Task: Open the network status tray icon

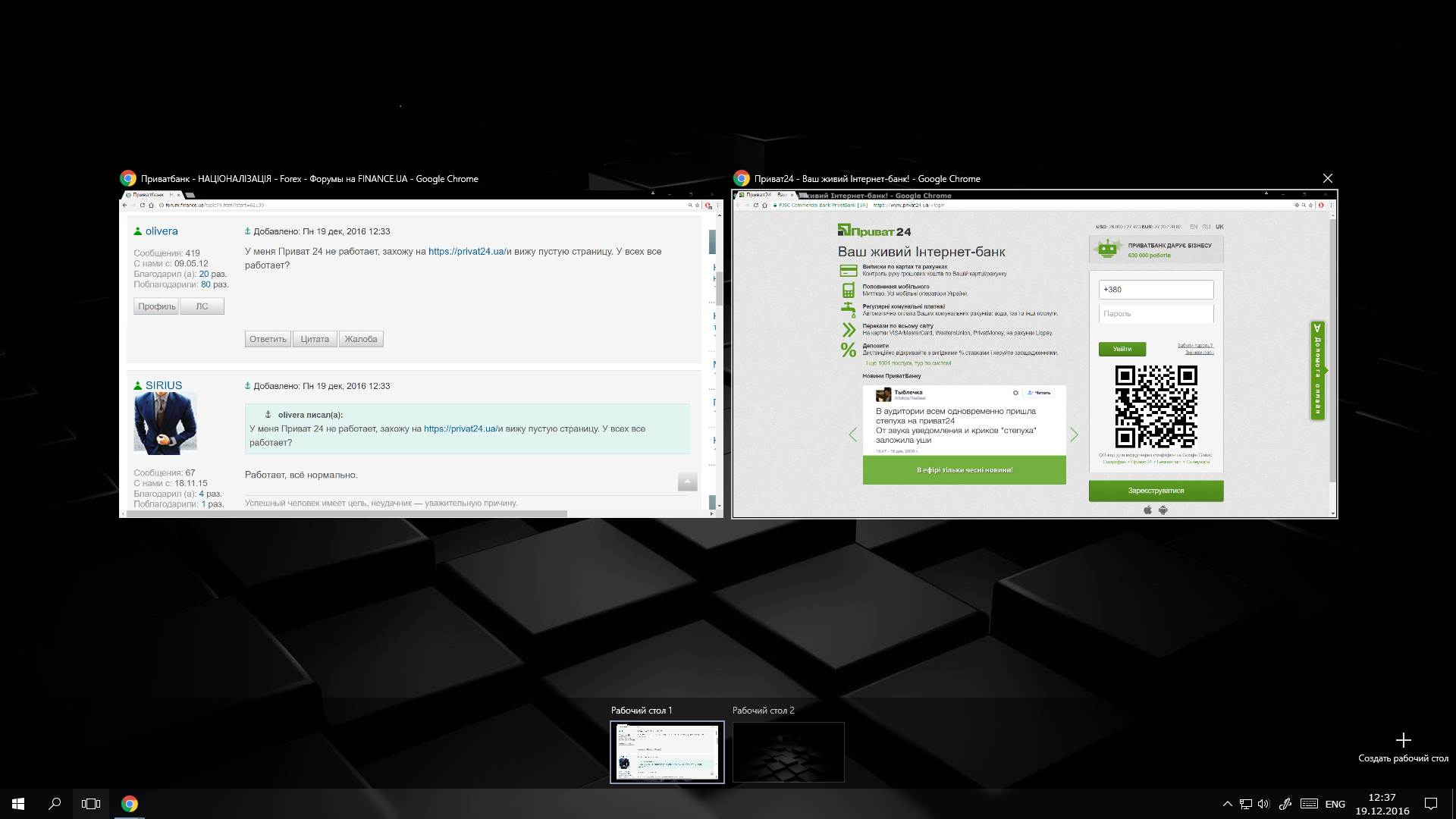Action: click(x=1246, y=804)
